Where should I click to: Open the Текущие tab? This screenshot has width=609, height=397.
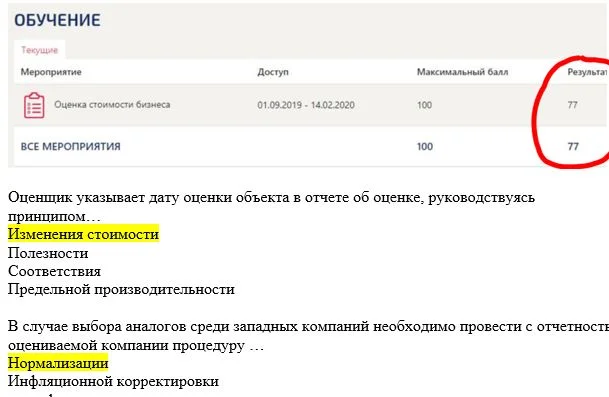pyautogui.click(x=39, y=50)
